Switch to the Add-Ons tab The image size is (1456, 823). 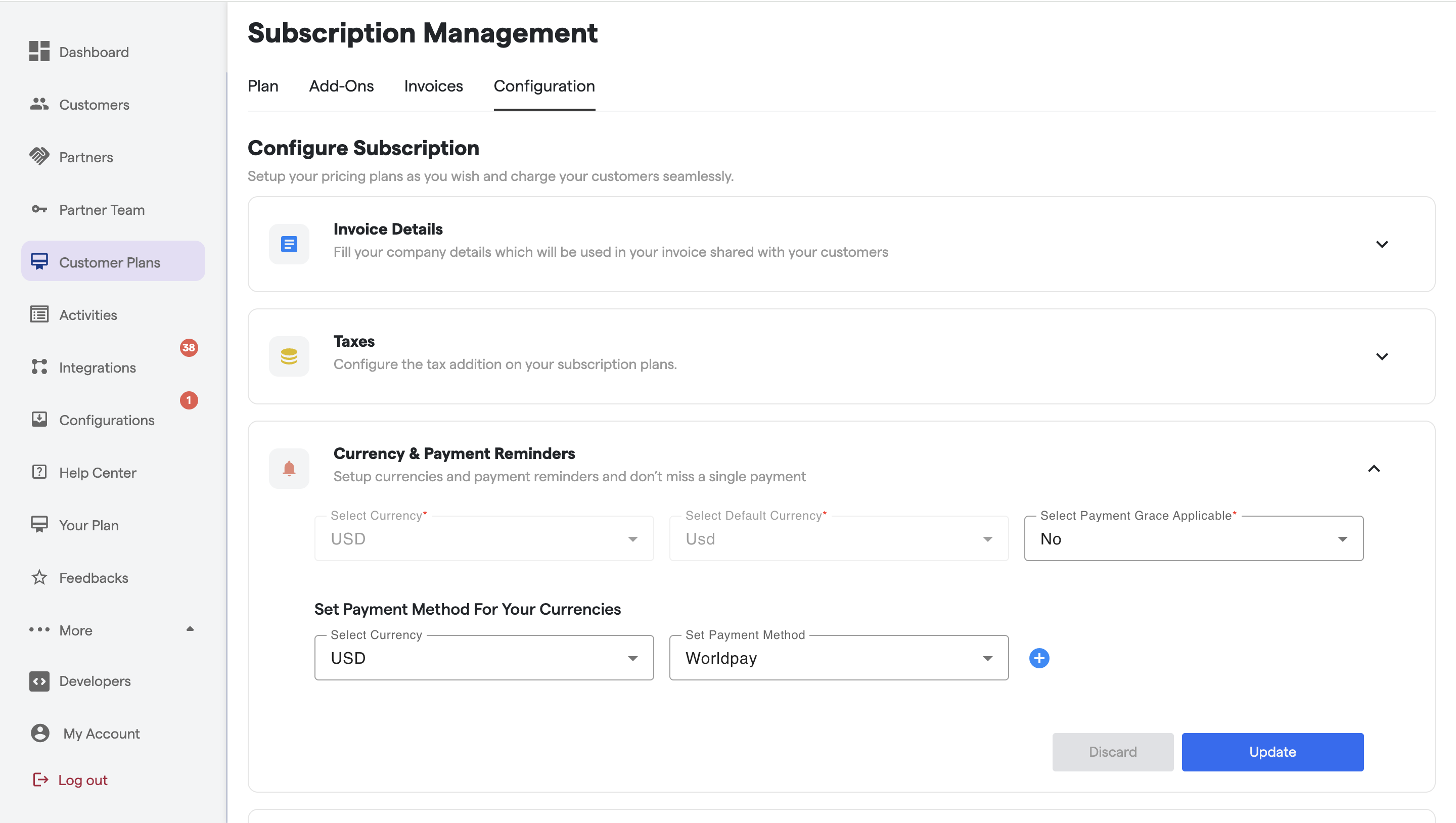341,86
